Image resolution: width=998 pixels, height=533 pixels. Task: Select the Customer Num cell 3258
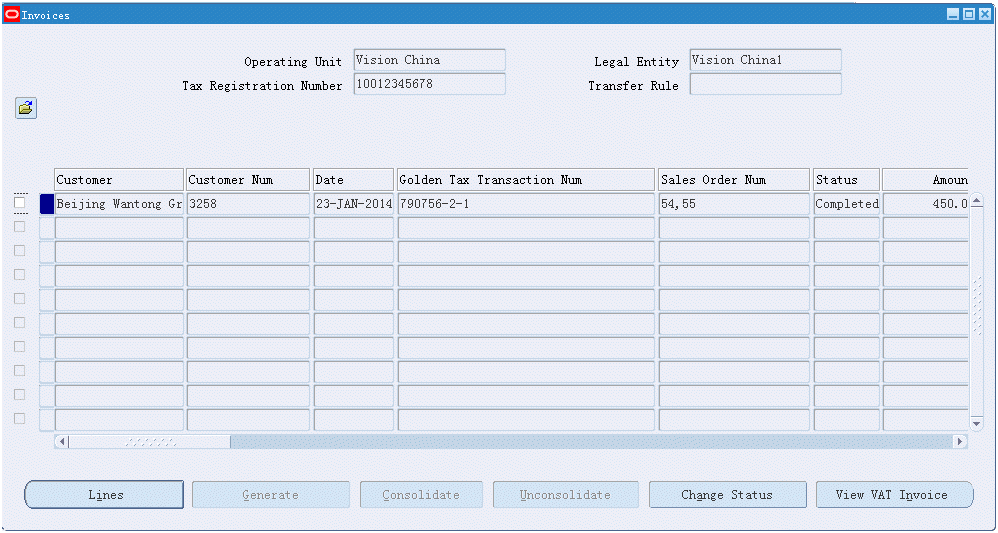click(248, 204)
